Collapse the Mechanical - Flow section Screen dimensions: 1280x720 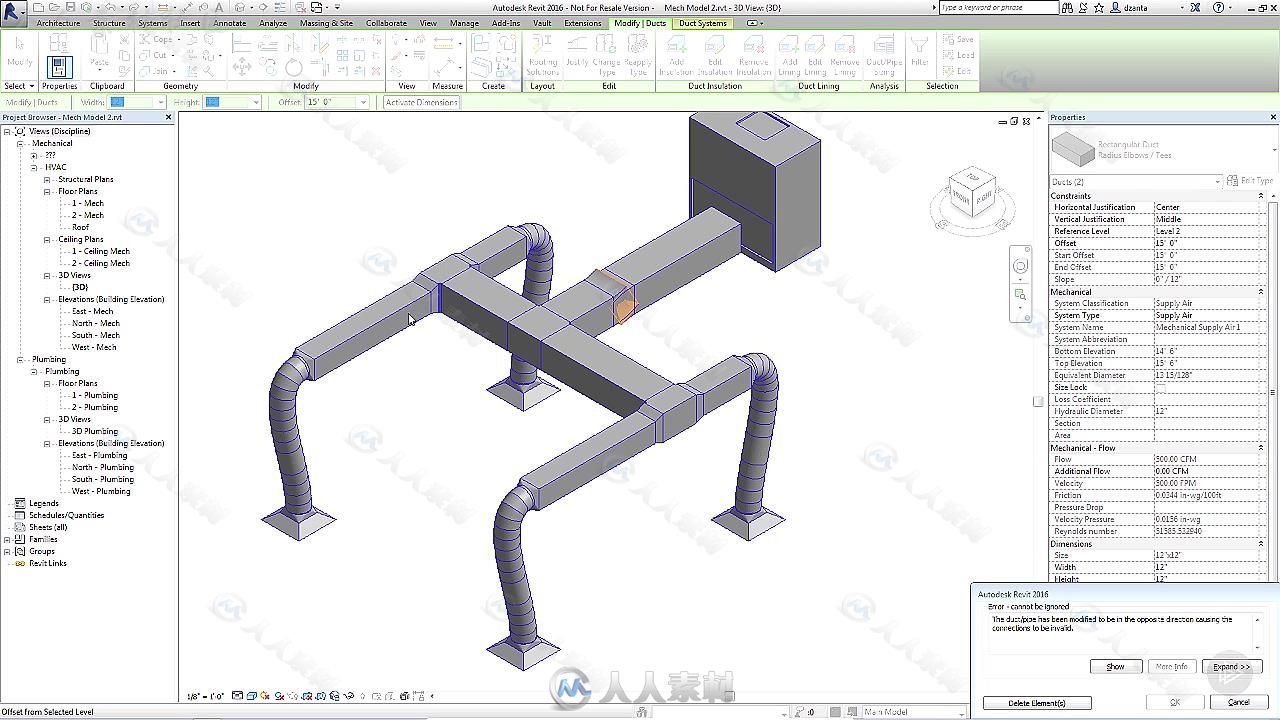coord(1260,448)
